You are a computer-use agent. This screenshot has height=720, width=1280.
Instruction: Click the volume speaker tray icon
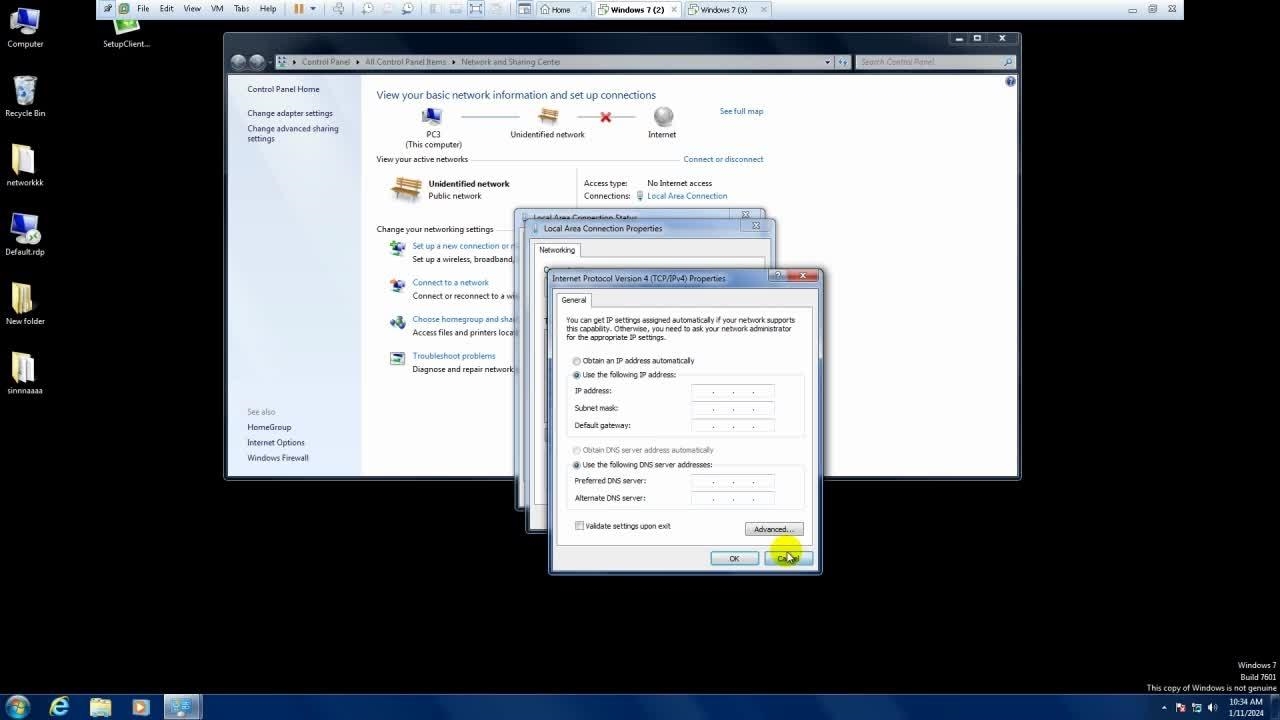pos(1211,708)
